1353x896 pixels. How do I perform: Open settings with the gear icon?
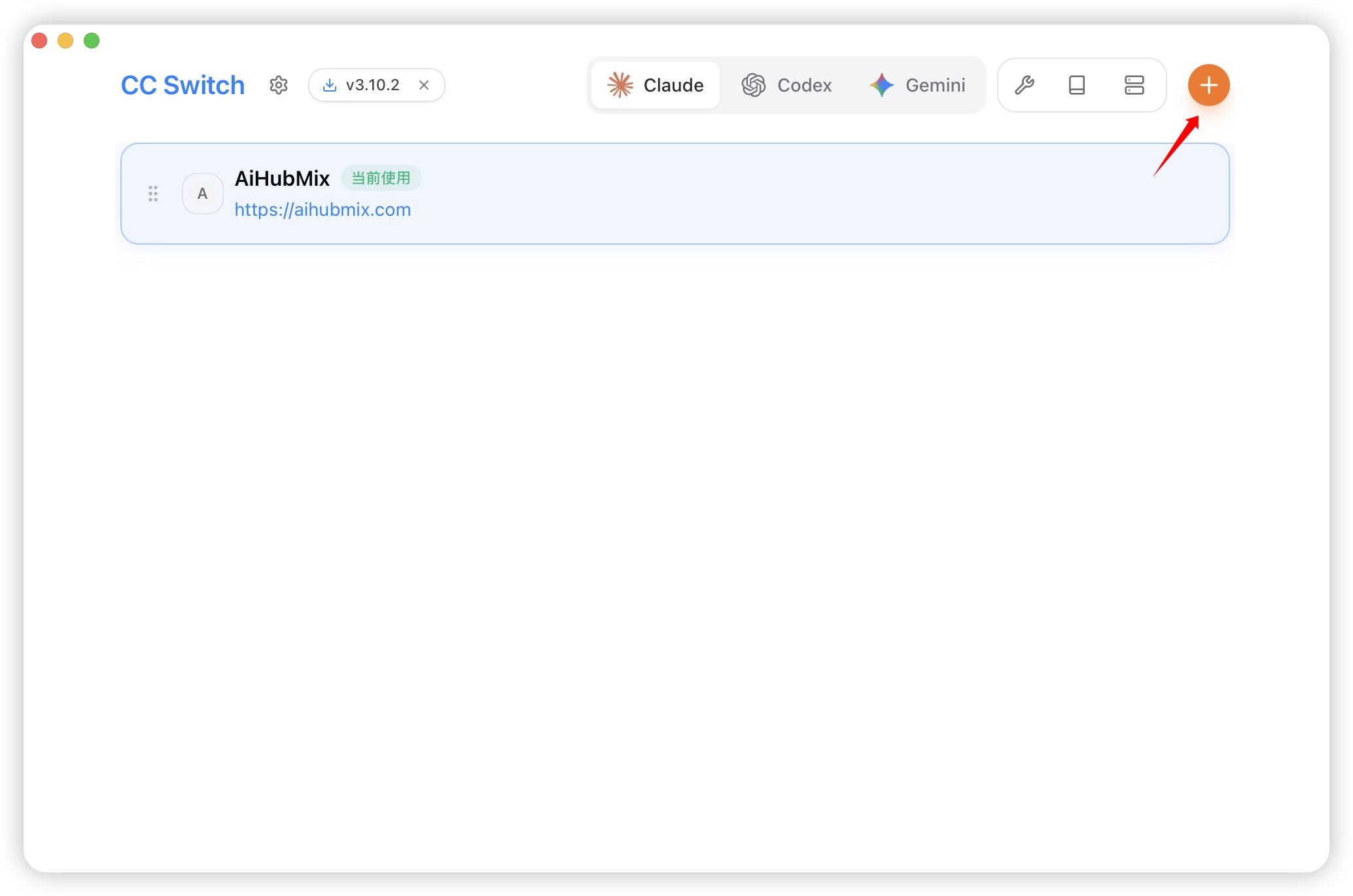279,85
